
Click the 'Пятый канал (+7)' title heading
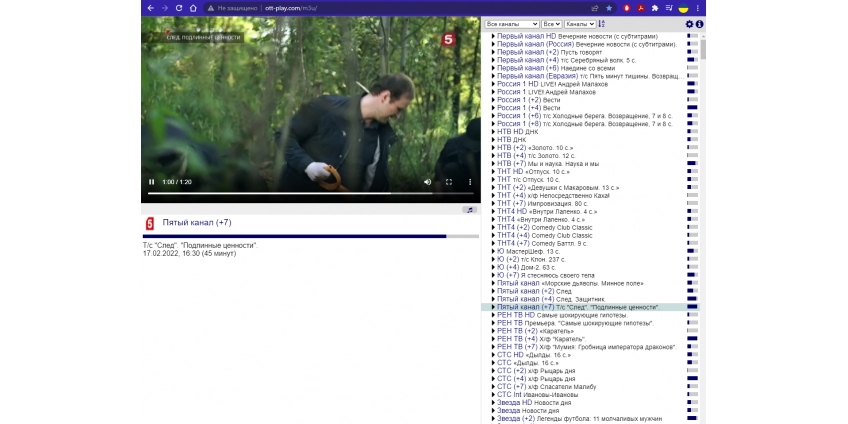point(197,222)
